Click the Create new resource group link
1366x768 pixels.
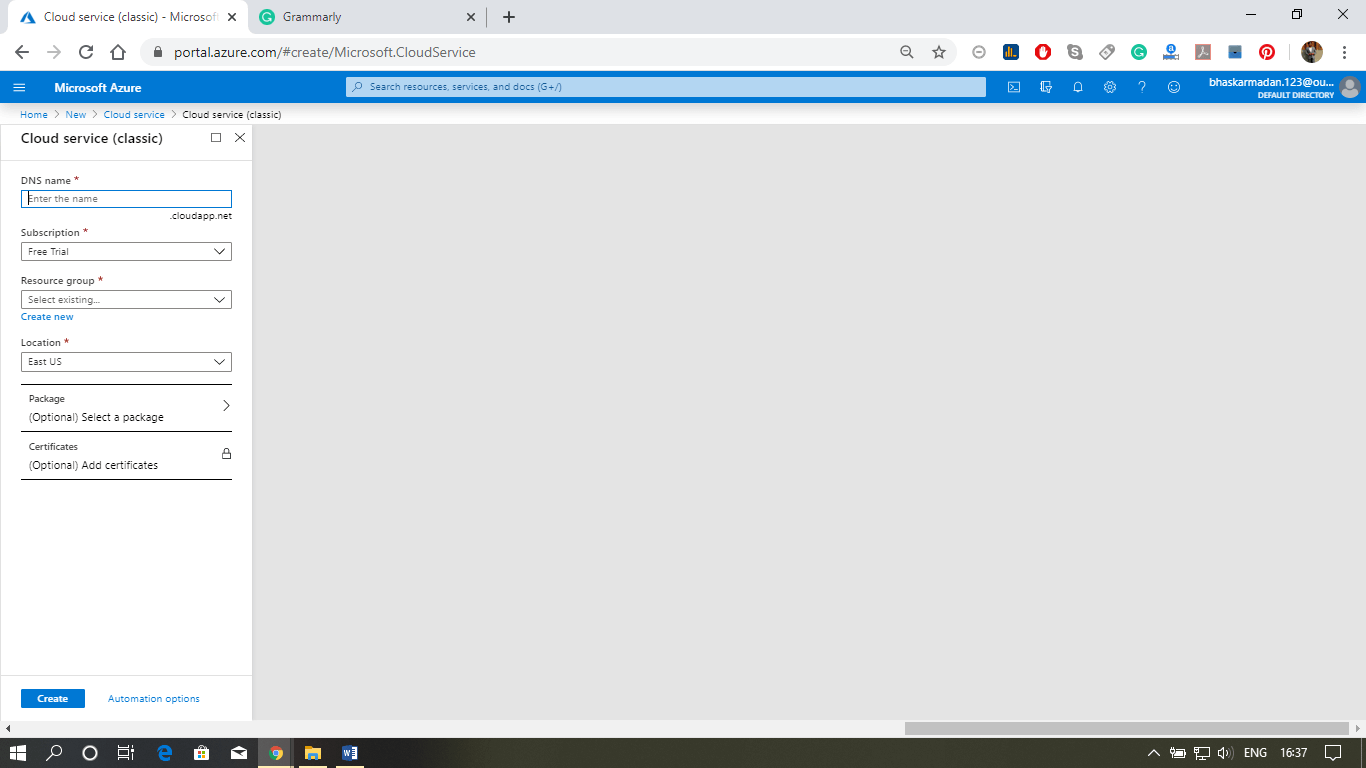coord(47,317)
